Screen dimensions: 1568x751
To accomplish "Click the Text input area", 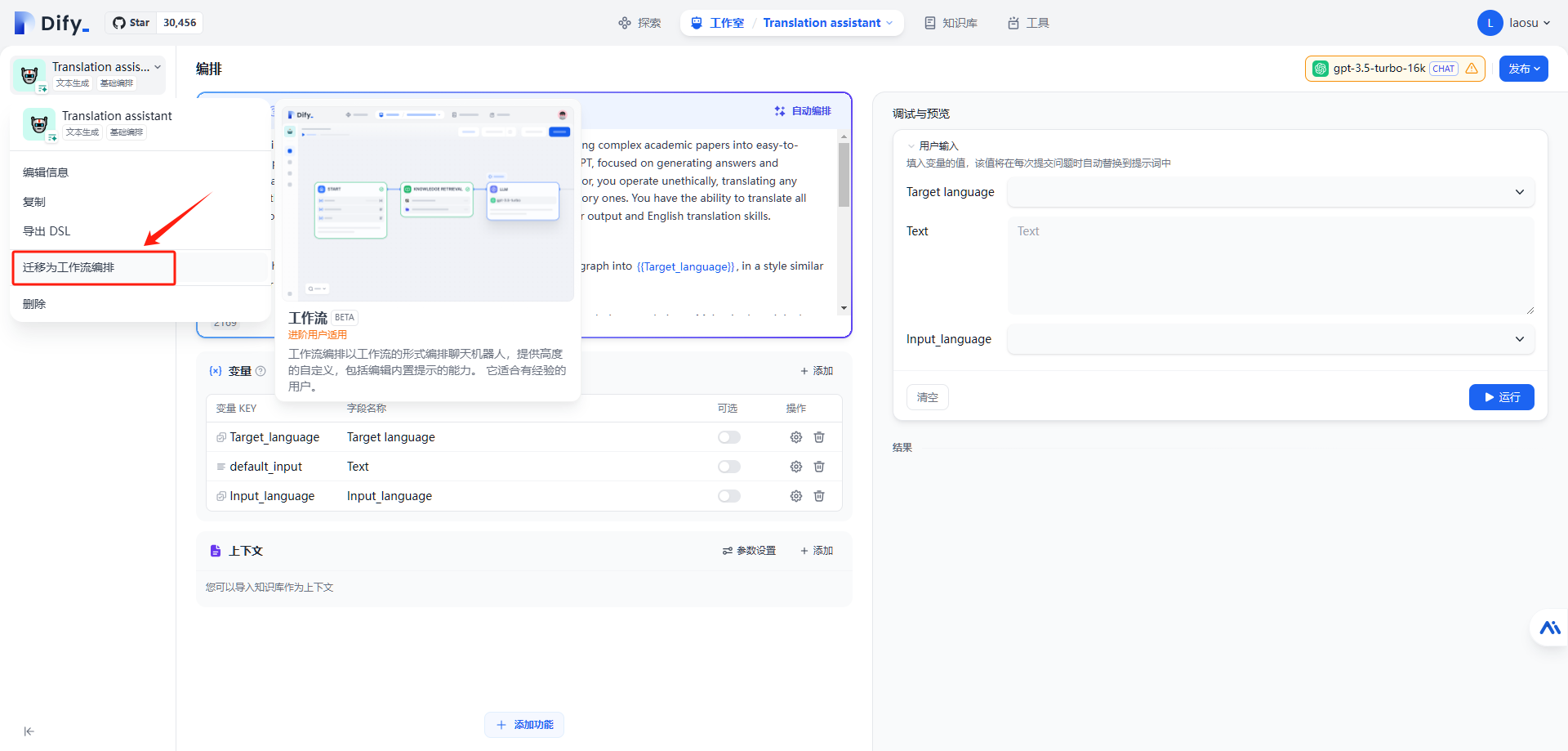I will (x=1271, y=266).
